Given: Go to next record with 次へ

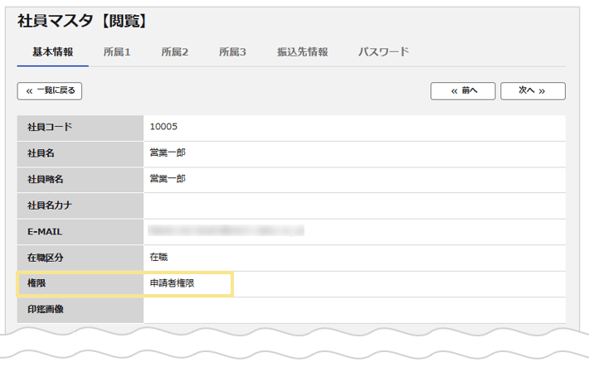Looking at the screenshot, I should (x=533, y=91).
